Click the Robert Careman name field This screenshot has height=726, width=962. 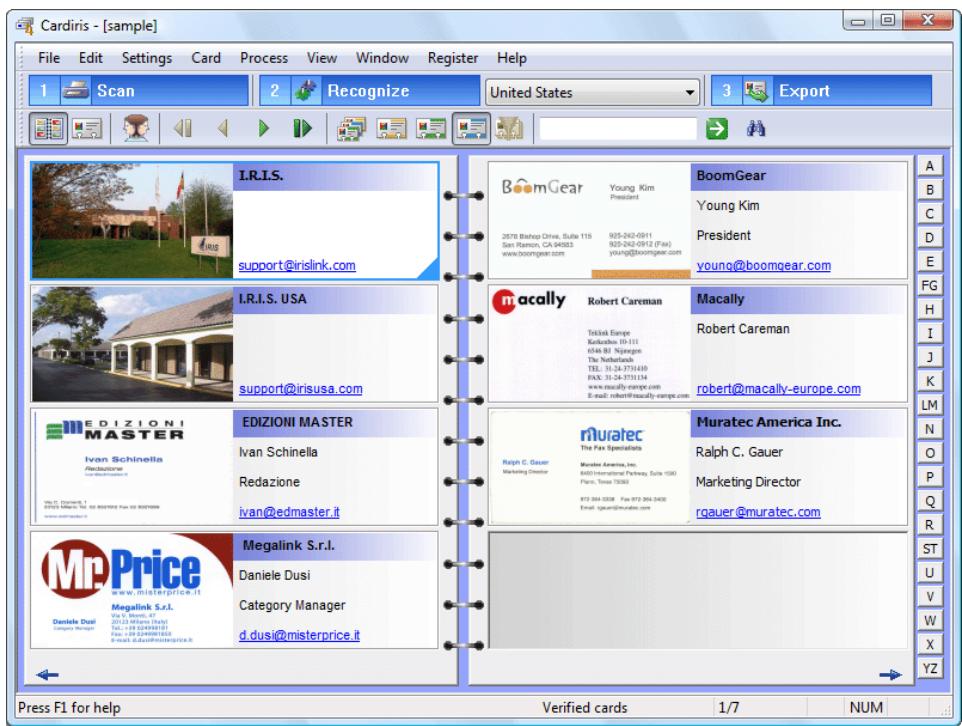743,329
